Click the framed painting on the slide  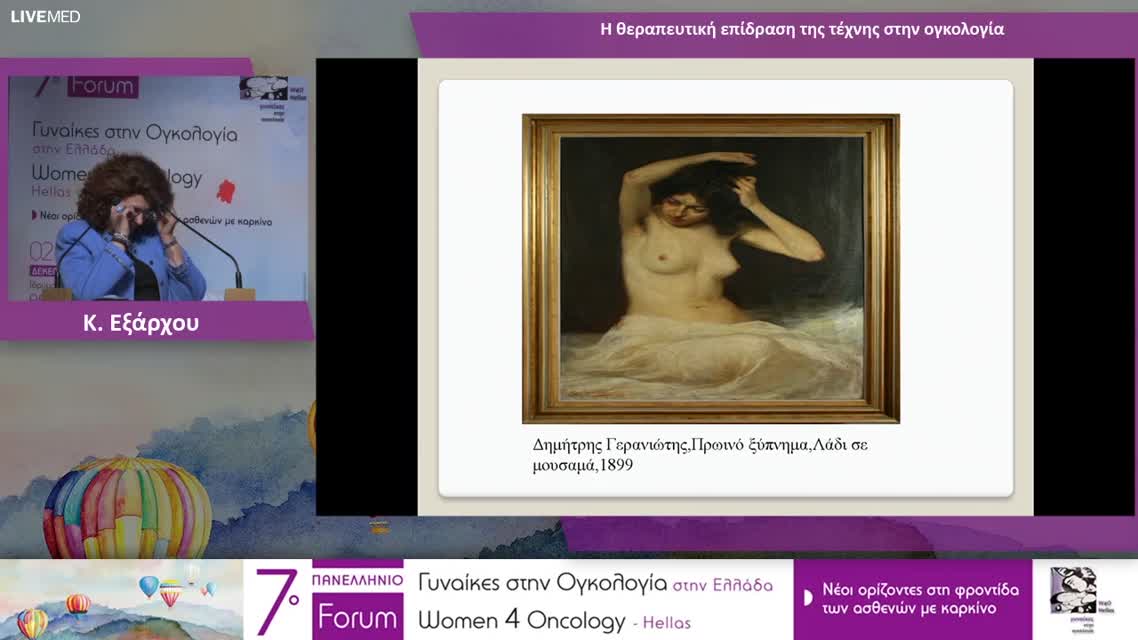coord(711,268)
